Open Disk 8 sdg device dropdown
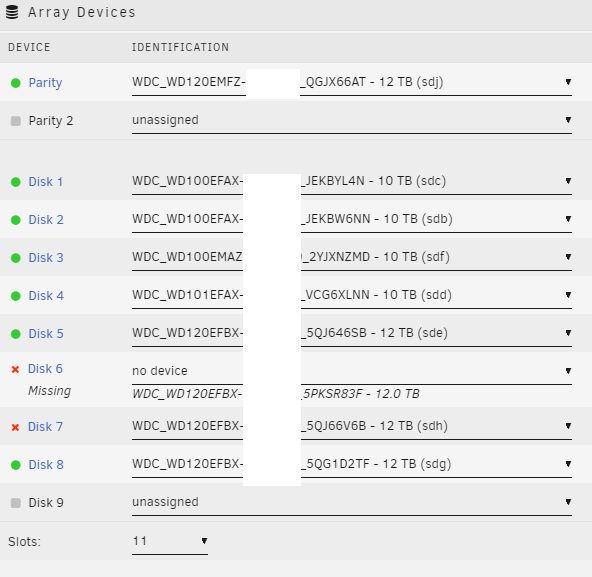 click(x=352, y=464)
